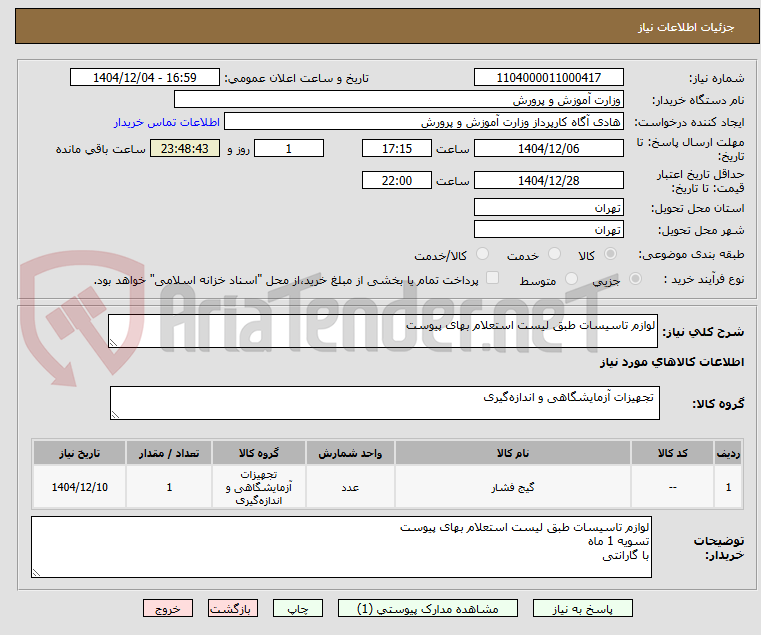Screen dimensions: 761x635
Task: Click the need date cell 1404/12/10
Action: tap(80, 487)
